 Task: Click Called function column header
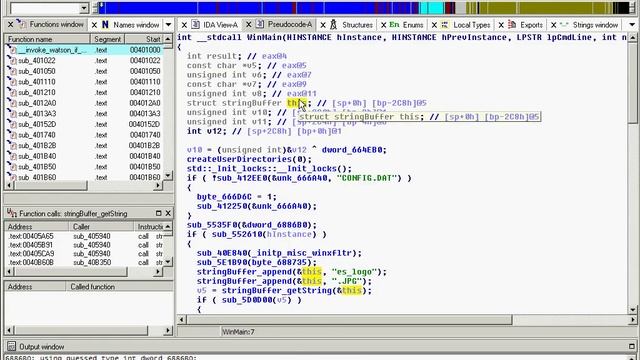click(119, 287)
